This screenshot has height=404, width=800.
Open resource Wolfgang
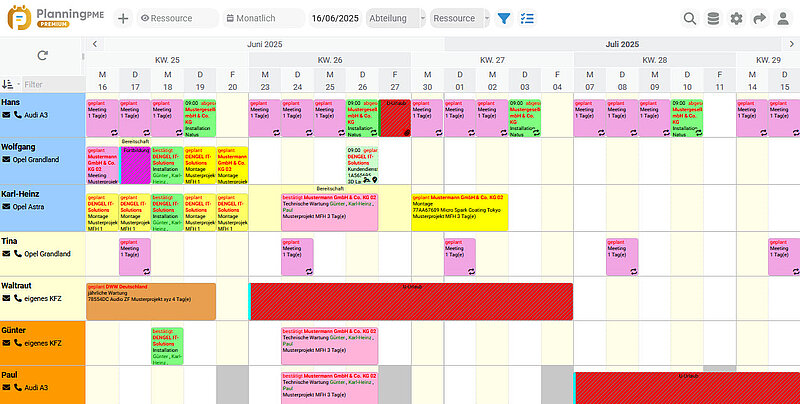(18, 147)
